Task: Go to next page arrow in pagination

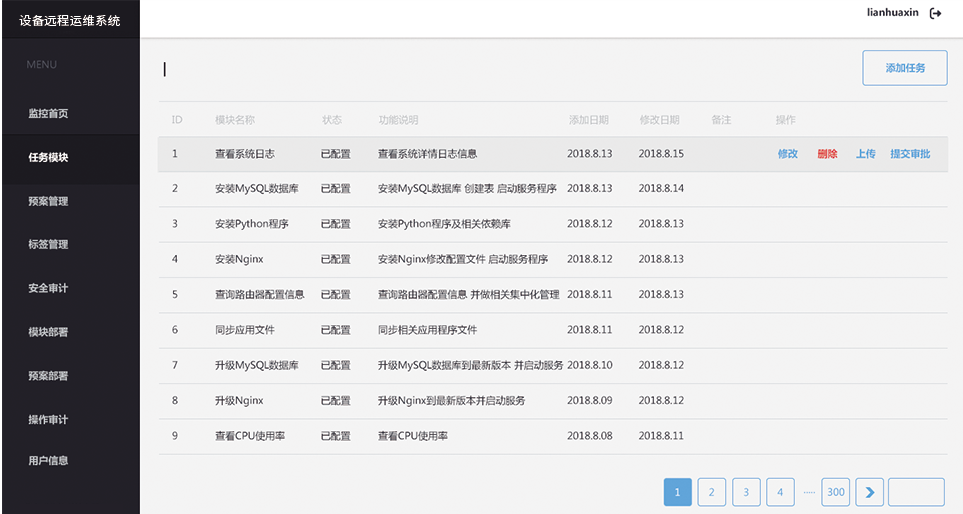Action: (869, 492)
